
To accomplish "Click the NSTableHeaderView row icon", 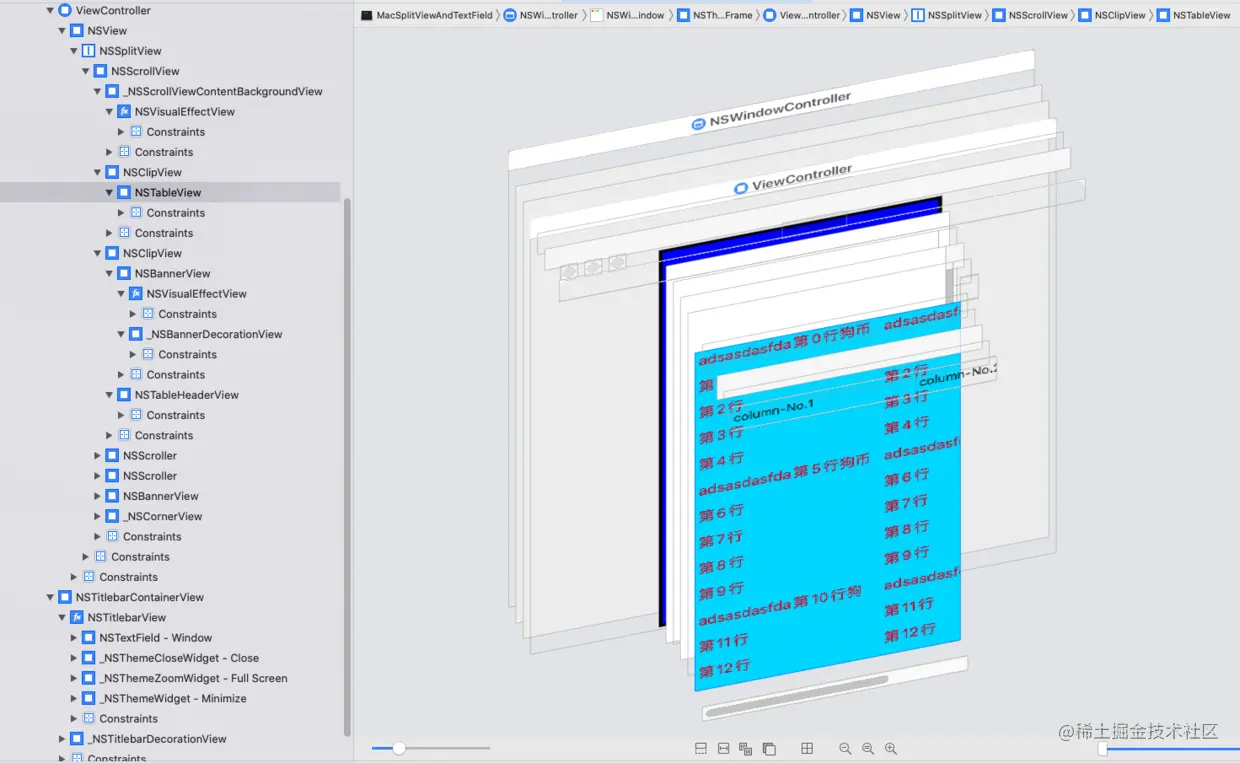I will coord(124,395).
